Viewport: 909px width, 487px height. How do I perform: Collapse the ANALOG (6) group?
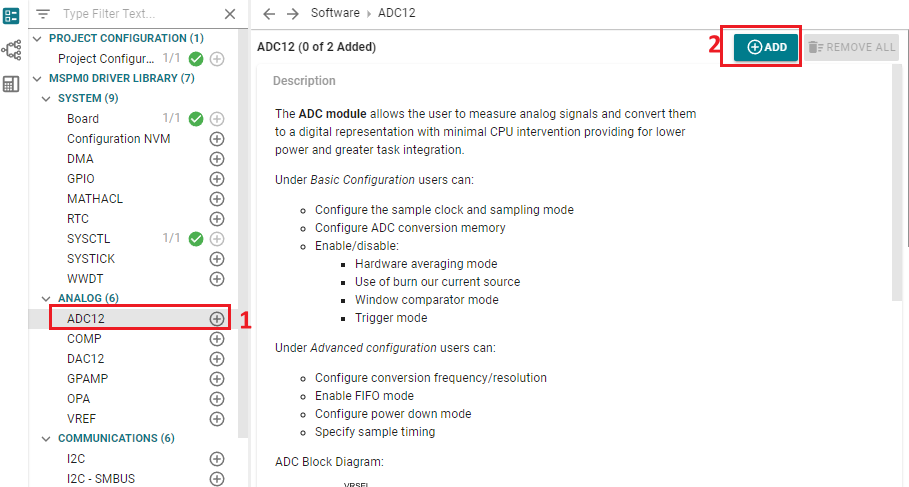46,298
